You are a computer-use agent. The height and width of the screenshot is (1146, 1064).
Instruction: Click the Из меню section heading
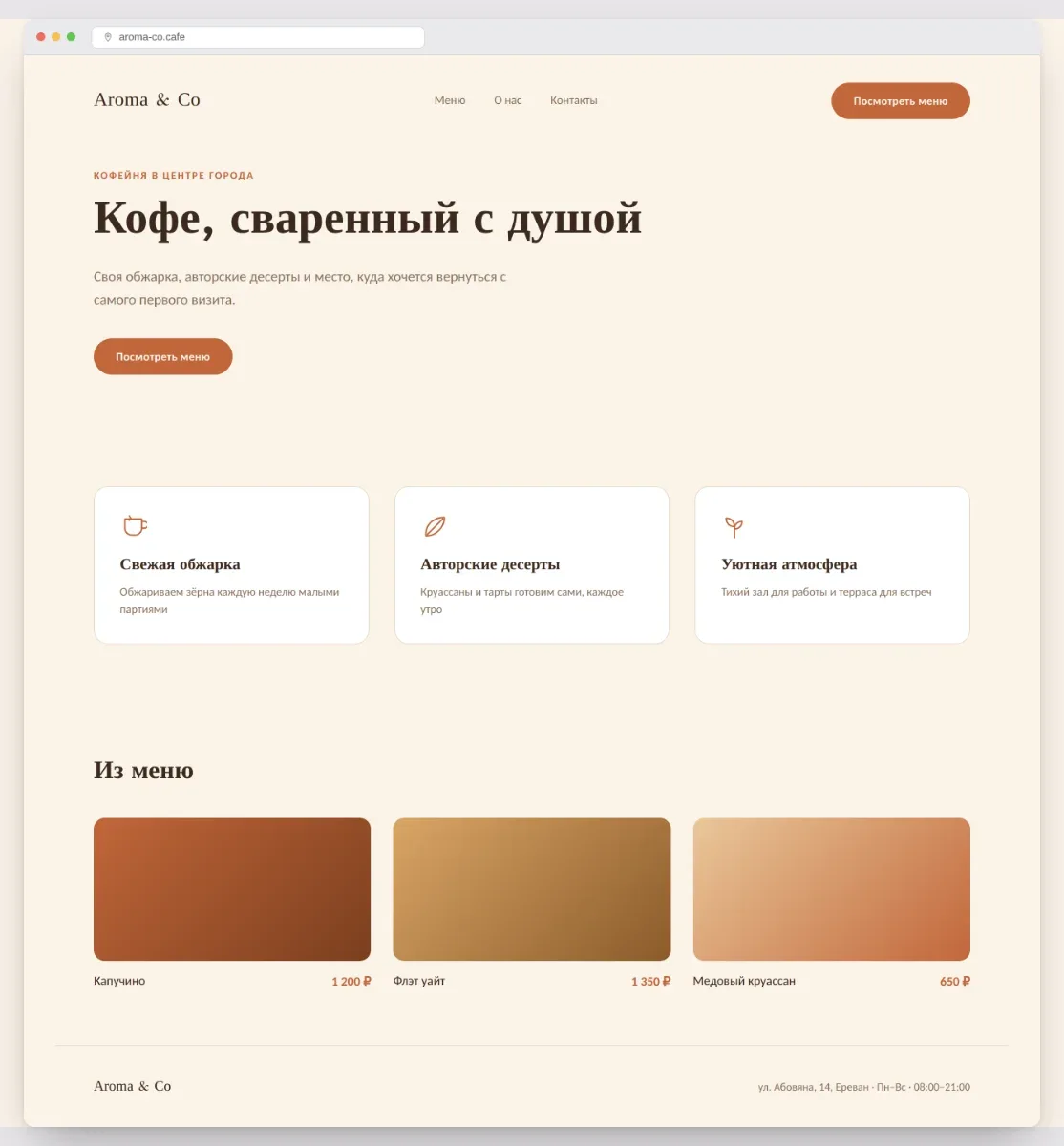pos(143,771)
